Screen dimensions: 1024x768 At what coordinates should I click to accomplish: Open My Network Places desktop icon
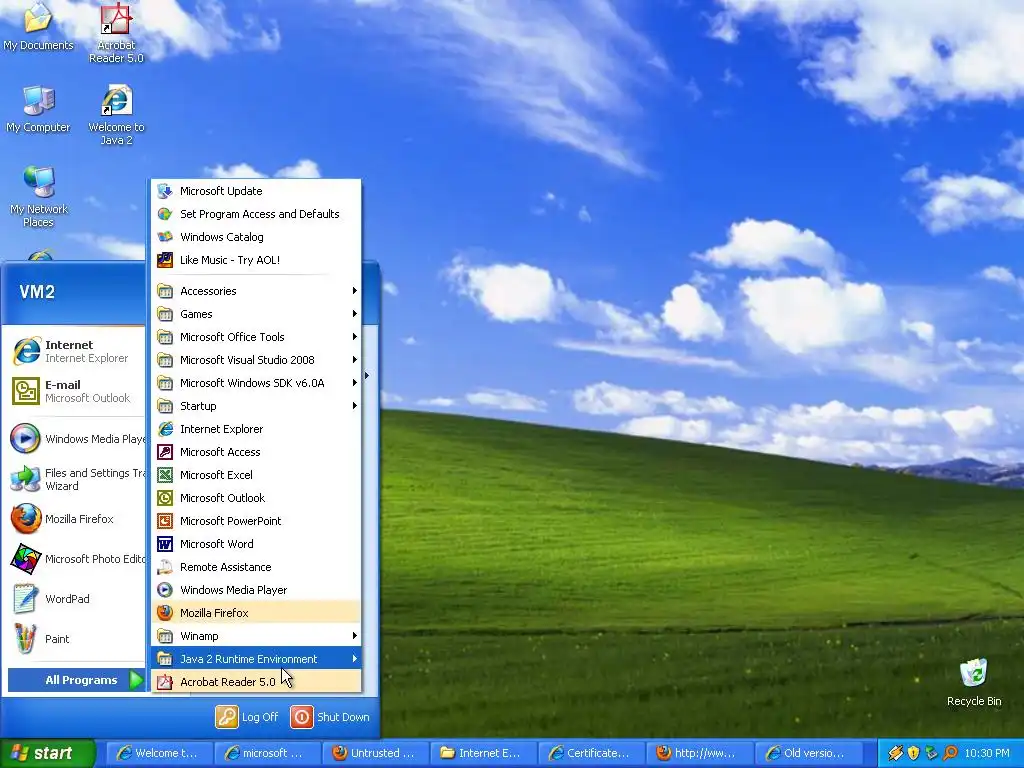pos(39,196)
